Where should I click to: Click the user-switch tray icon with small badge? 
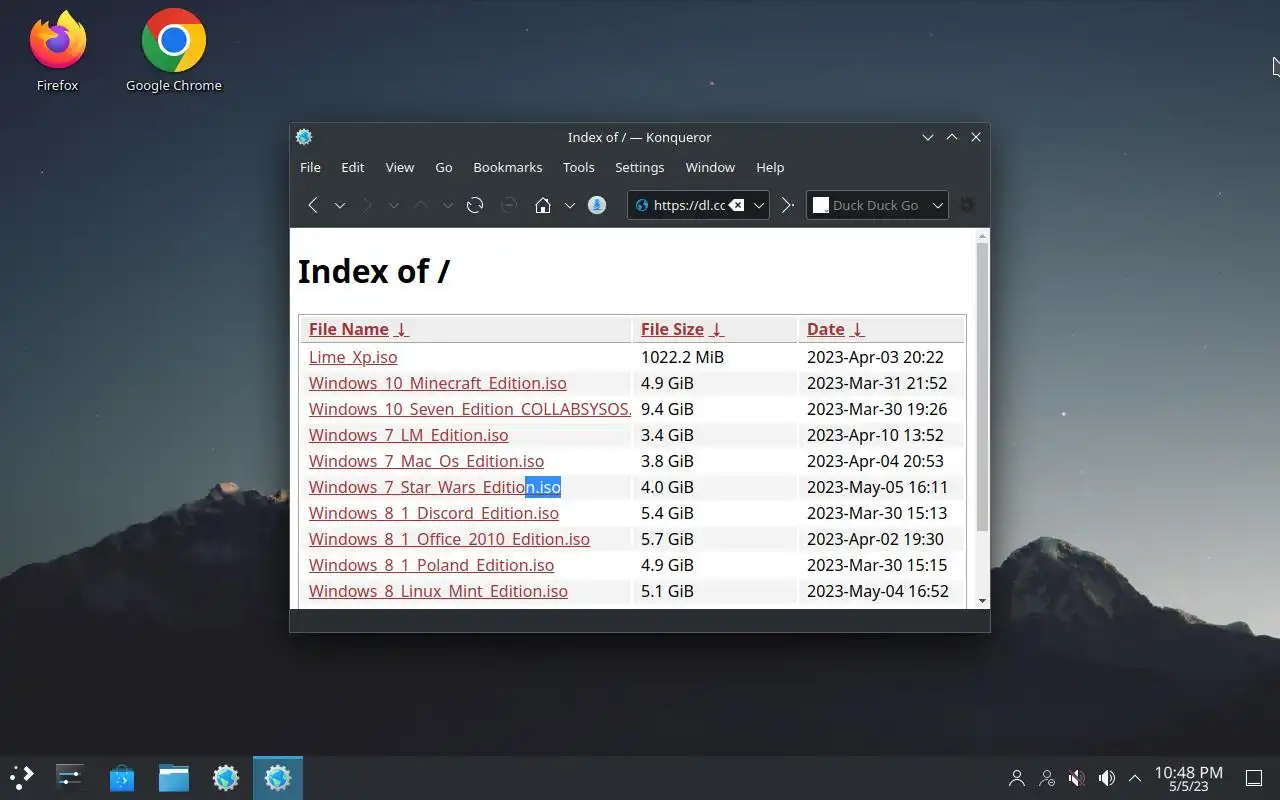(1047, 777)
